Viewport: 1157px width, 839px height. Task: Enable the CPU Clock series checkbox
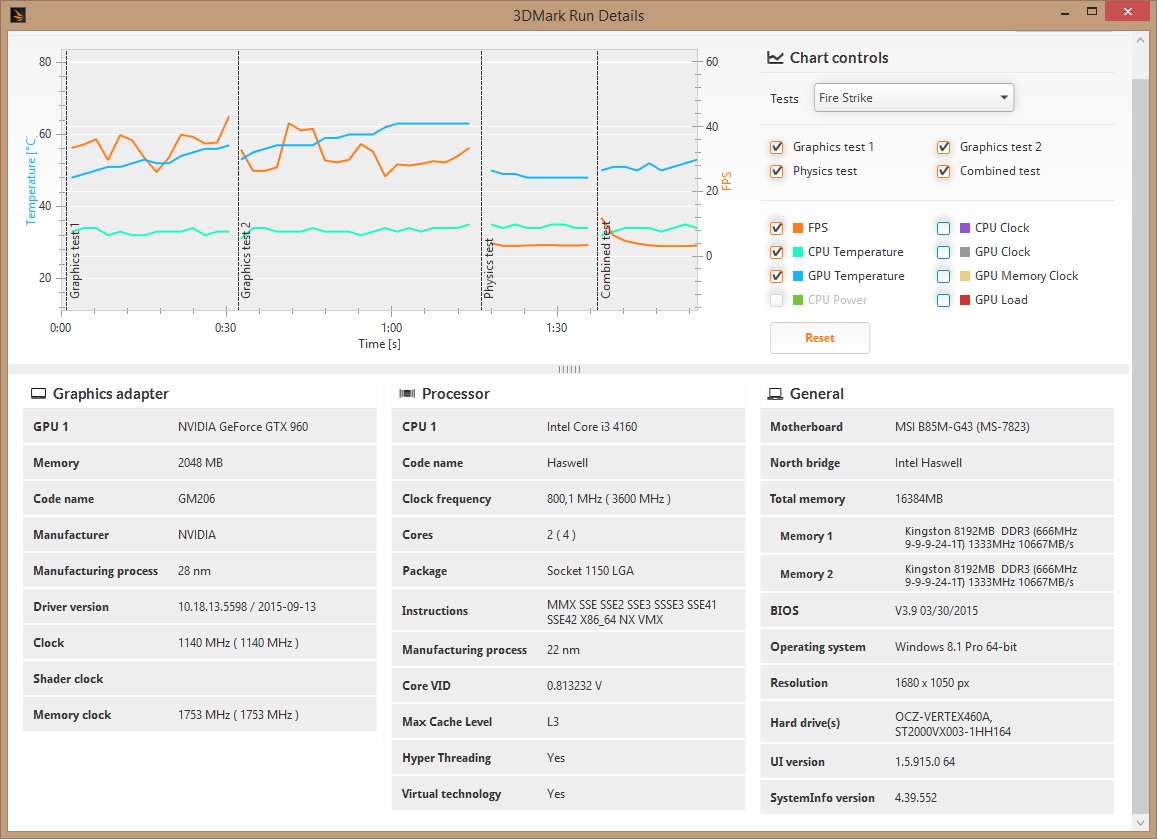coord(943,228)
